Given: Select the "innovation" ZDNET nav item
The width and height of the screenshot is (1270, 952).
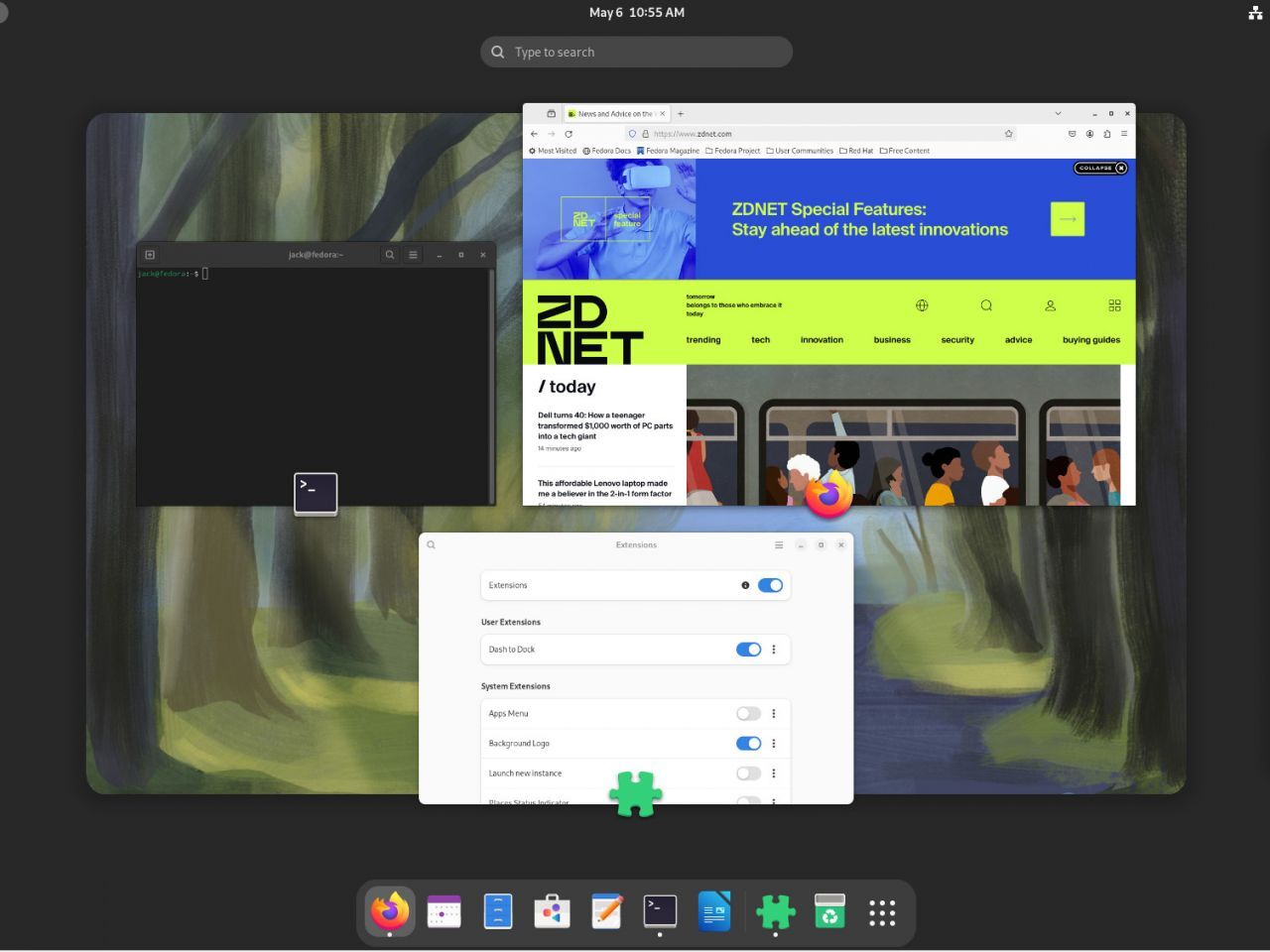Looking at the screenshot, I should pyautogui.click(x=822, y=340).
